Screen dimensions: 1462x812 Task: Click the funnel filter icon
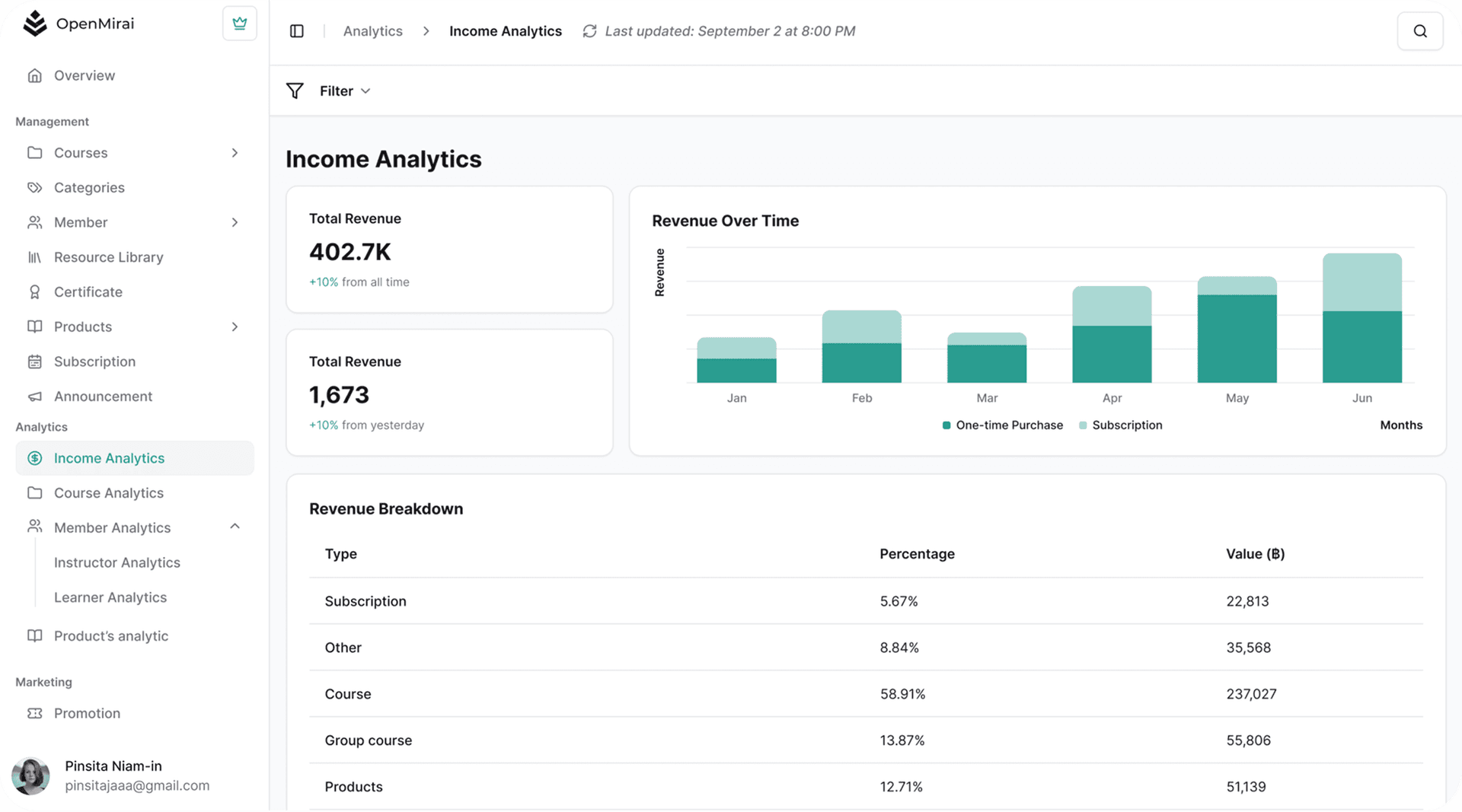[295, 91]
